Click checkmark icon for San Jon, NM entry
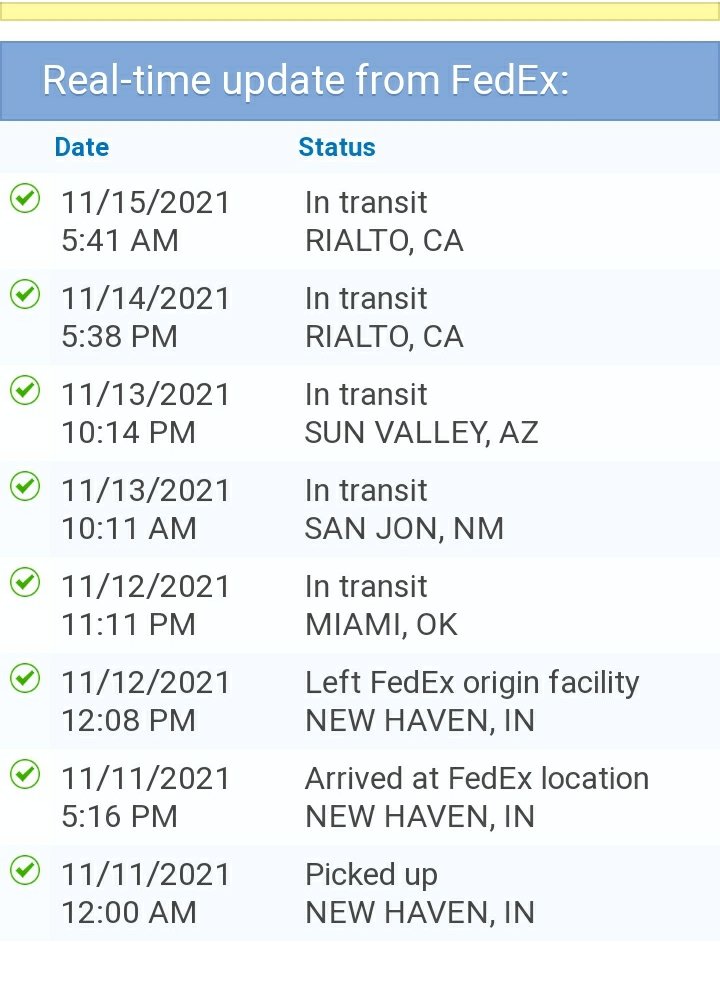The image size is (720, 998). pyautogui.click(x=25, y=486)
